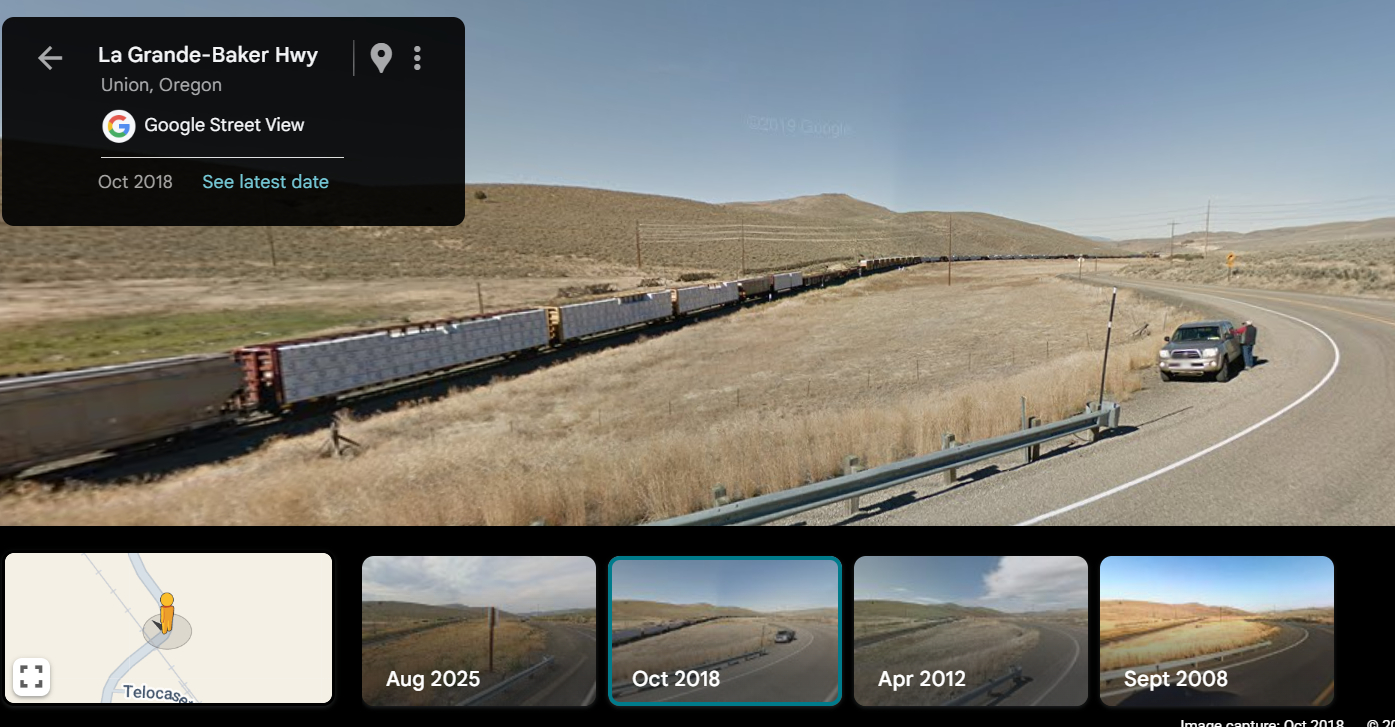Click the Oct 2018 date in the info panel
Image resolution: width=1395 pixels, height=727 pixels.
[x=135, y=182]
